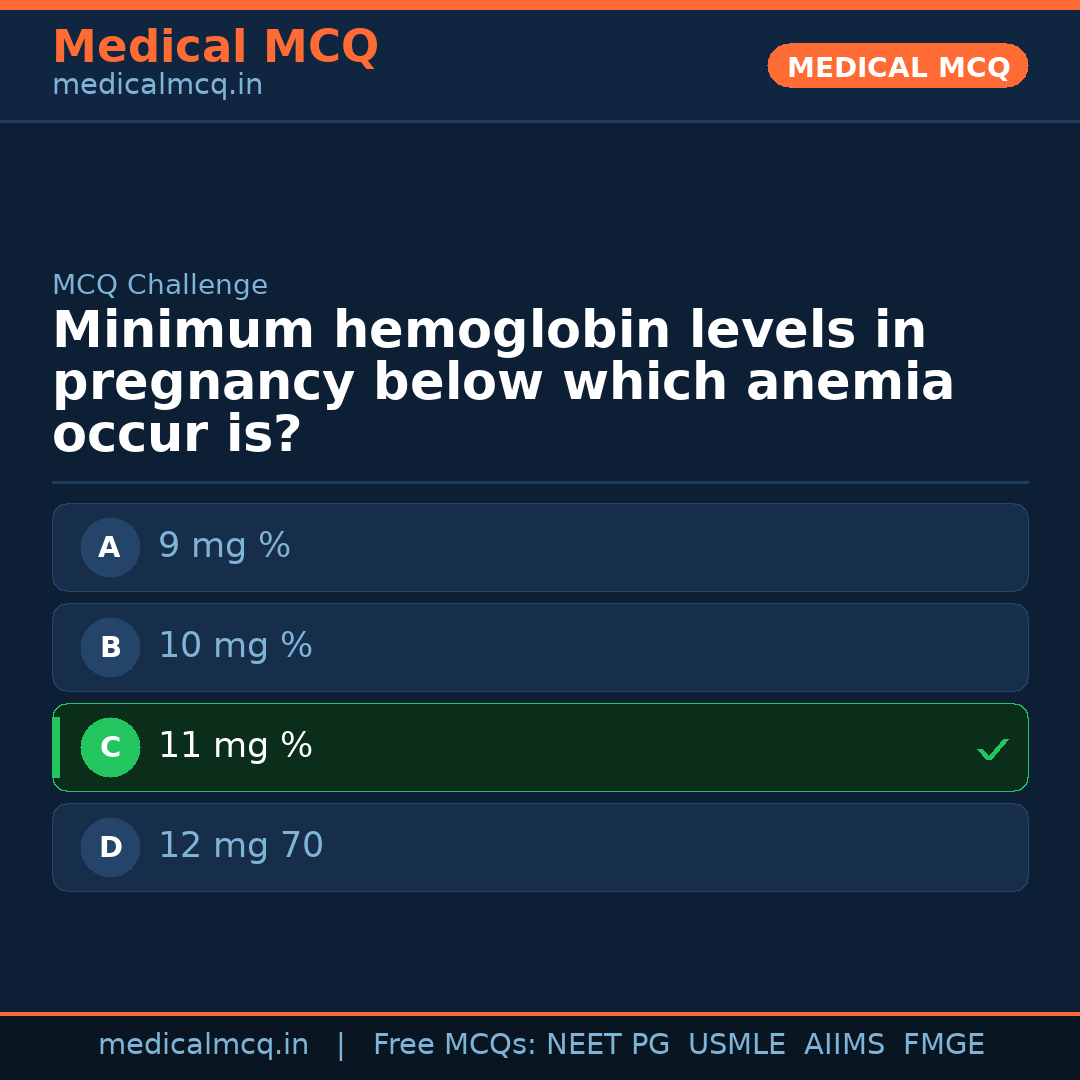The width and height of the screenshot is (1080, 1080).
Task: Click the "MCQ Challenge" label
Action: click(160, 286)
